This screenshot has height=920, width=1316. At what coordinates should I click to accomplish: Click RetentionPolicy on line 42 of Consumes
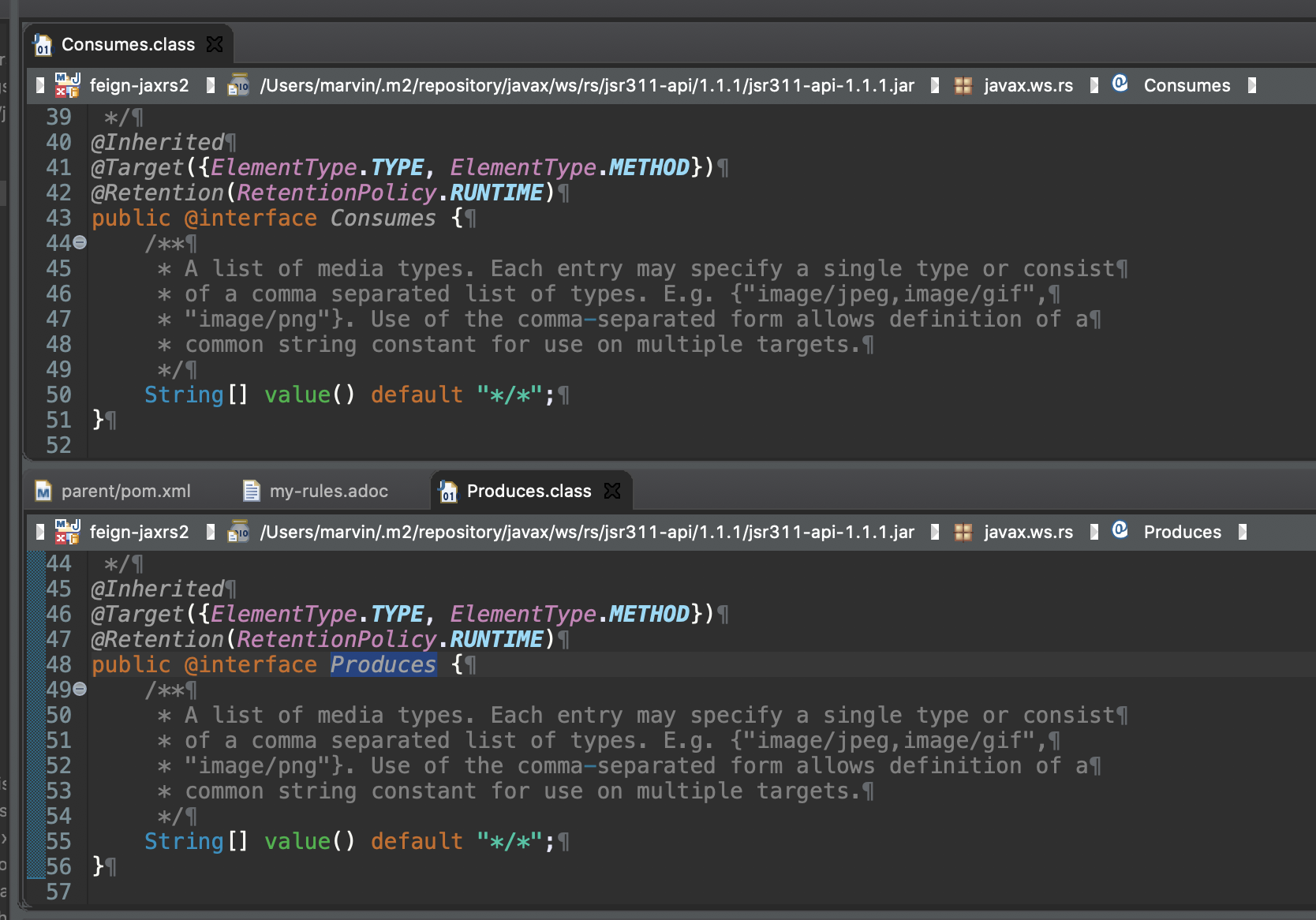[x=337, y=193]
